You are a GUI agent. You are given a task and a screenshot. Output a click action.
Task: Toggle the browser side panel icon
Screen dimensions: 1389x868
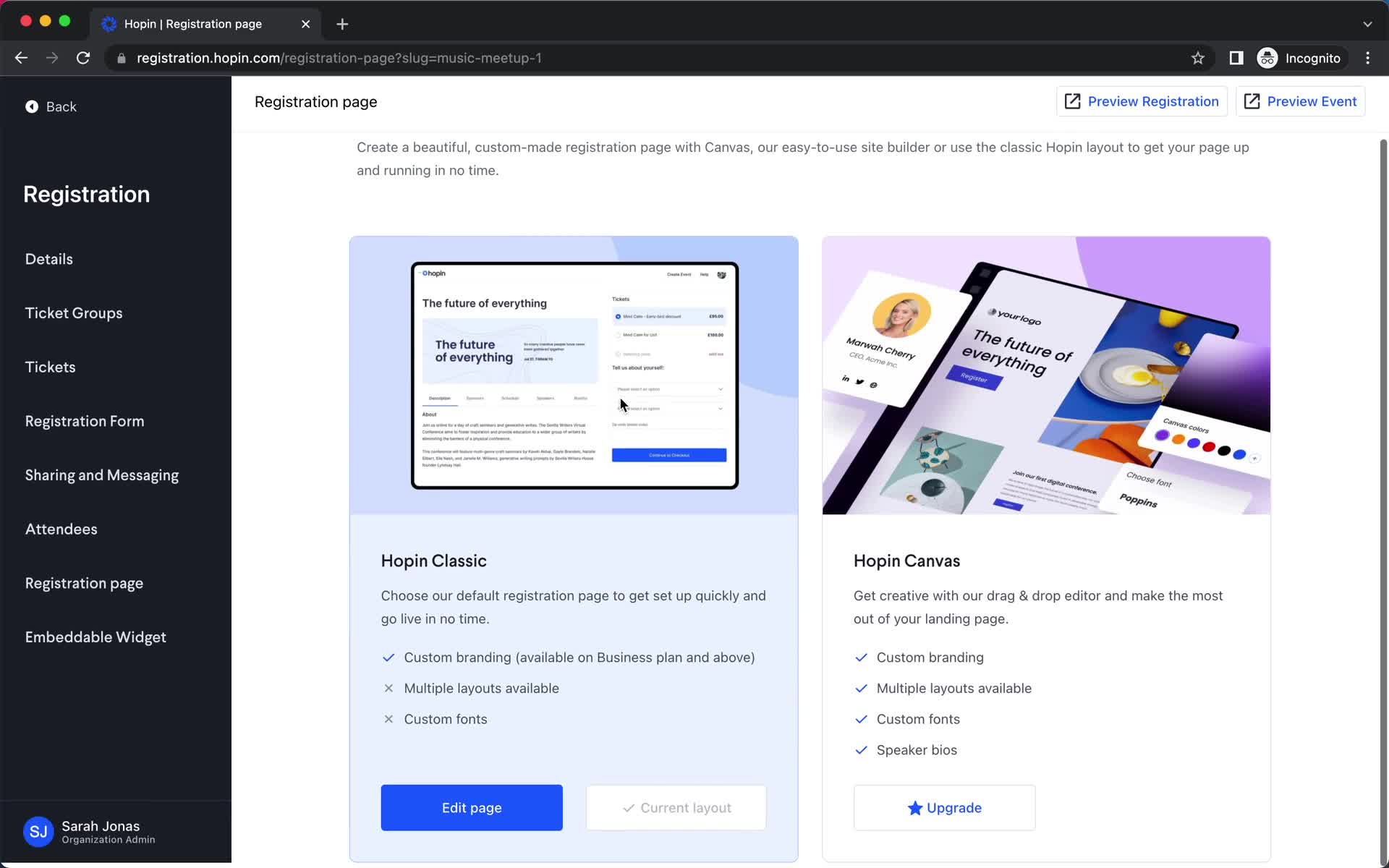[x=1236, y=58]
